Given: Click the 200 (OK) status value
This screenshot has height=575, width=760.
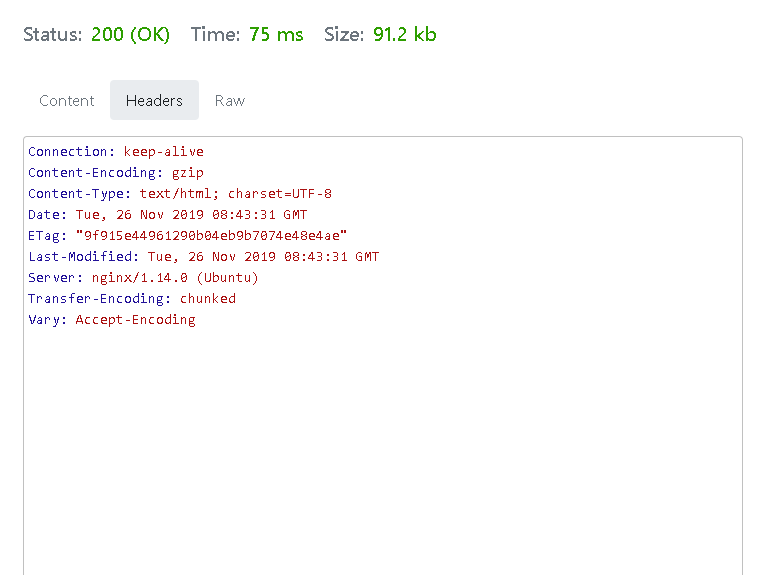Looking at the screenshot, I should tap(130, 34).
